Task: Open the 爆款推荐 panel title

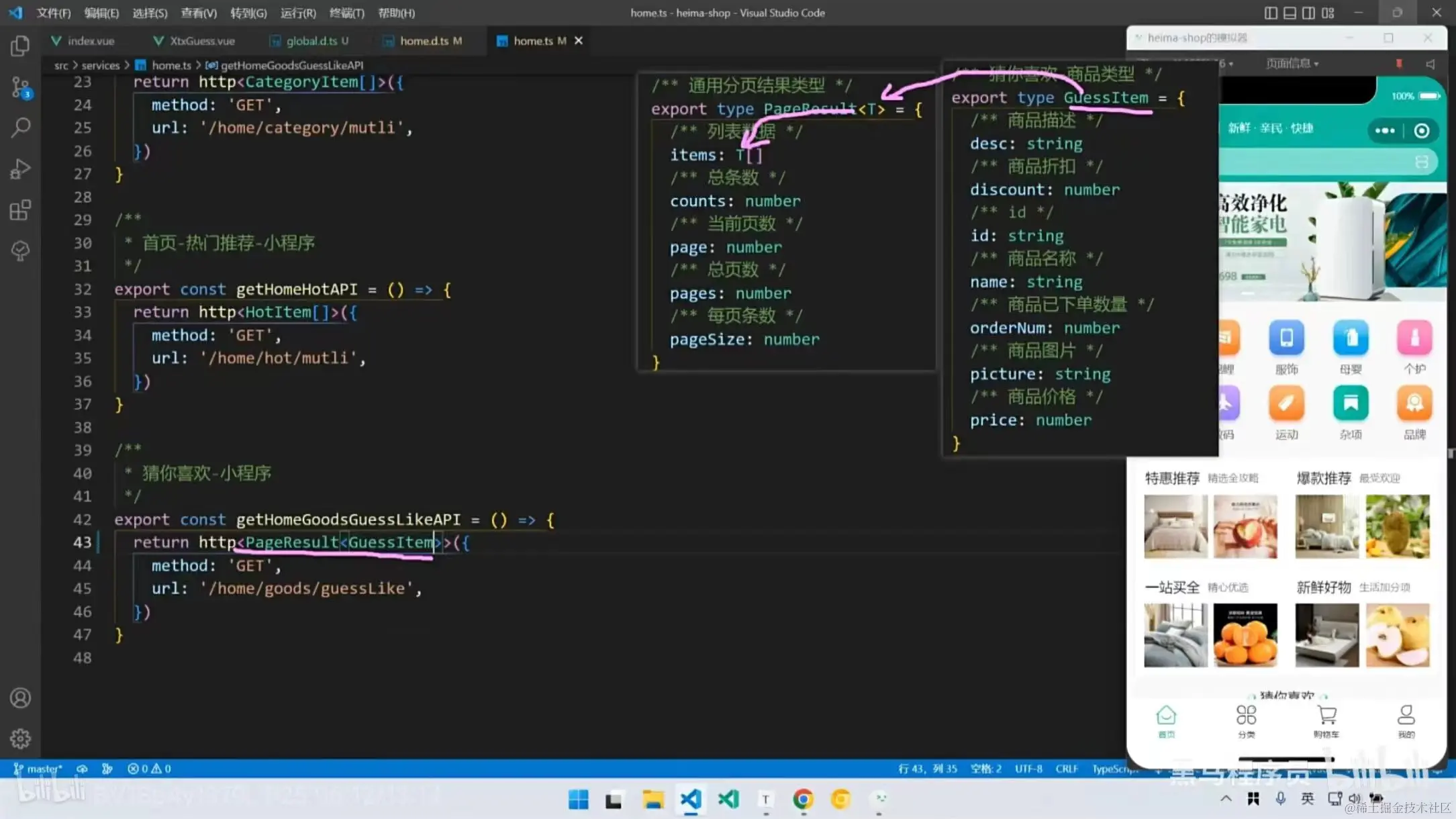Action: (x=1324, y=478)
